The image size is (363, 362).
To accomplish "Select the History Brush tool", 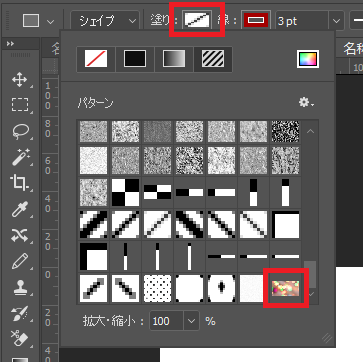I will coord(19,313).
